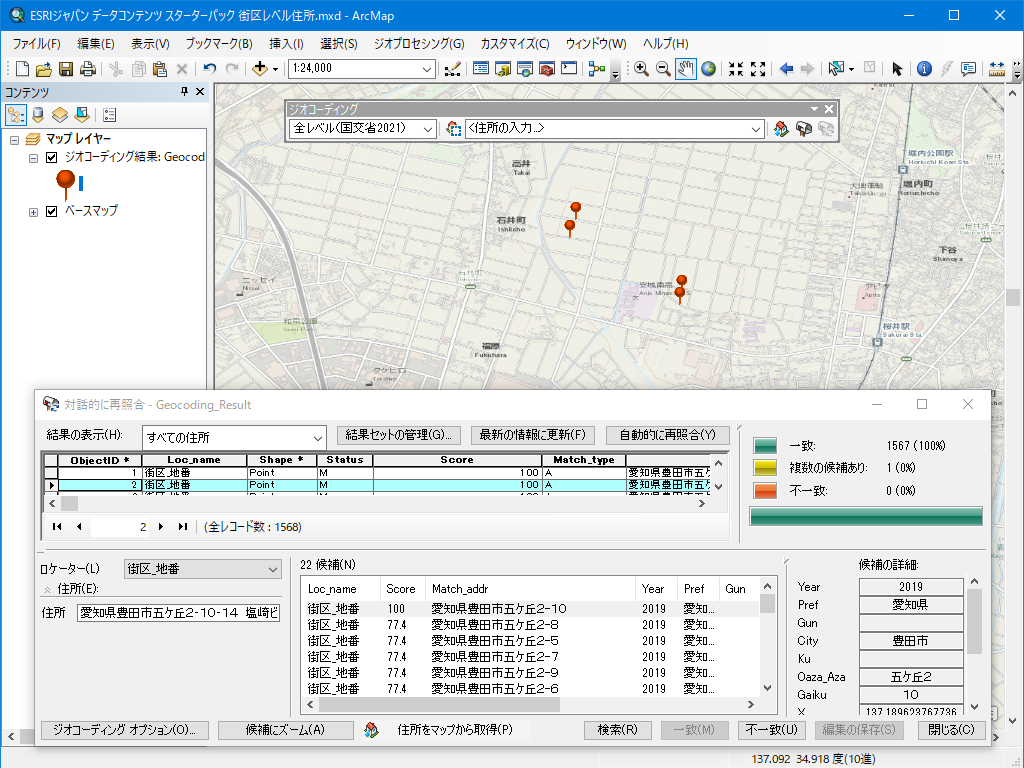Click the 自動的に再照合(Y) button

(667, 435)
